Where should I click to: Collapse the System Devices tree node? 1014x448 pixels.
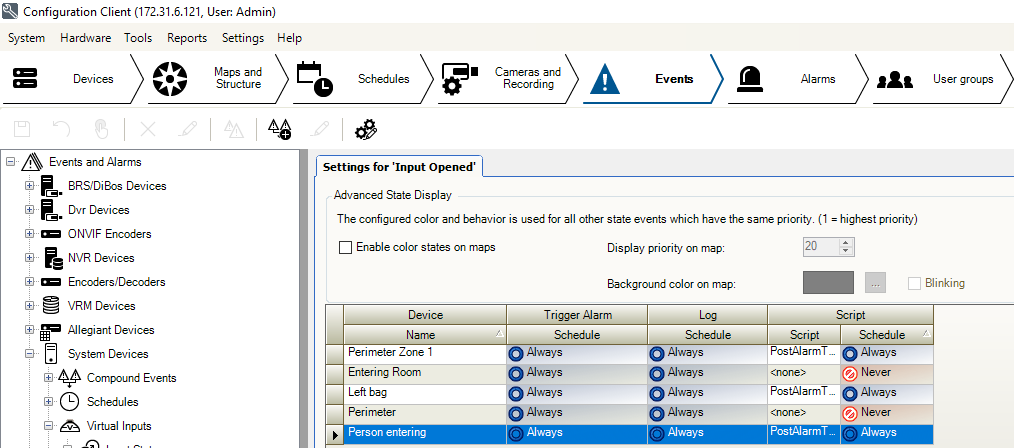(29, 354)
